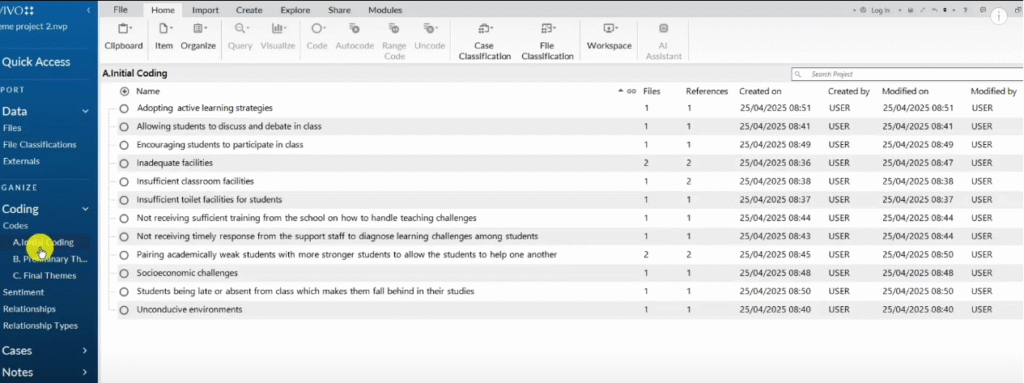Switch to the Create tab
Screen dimensions: 1024x383
click(x=249, y=10)
